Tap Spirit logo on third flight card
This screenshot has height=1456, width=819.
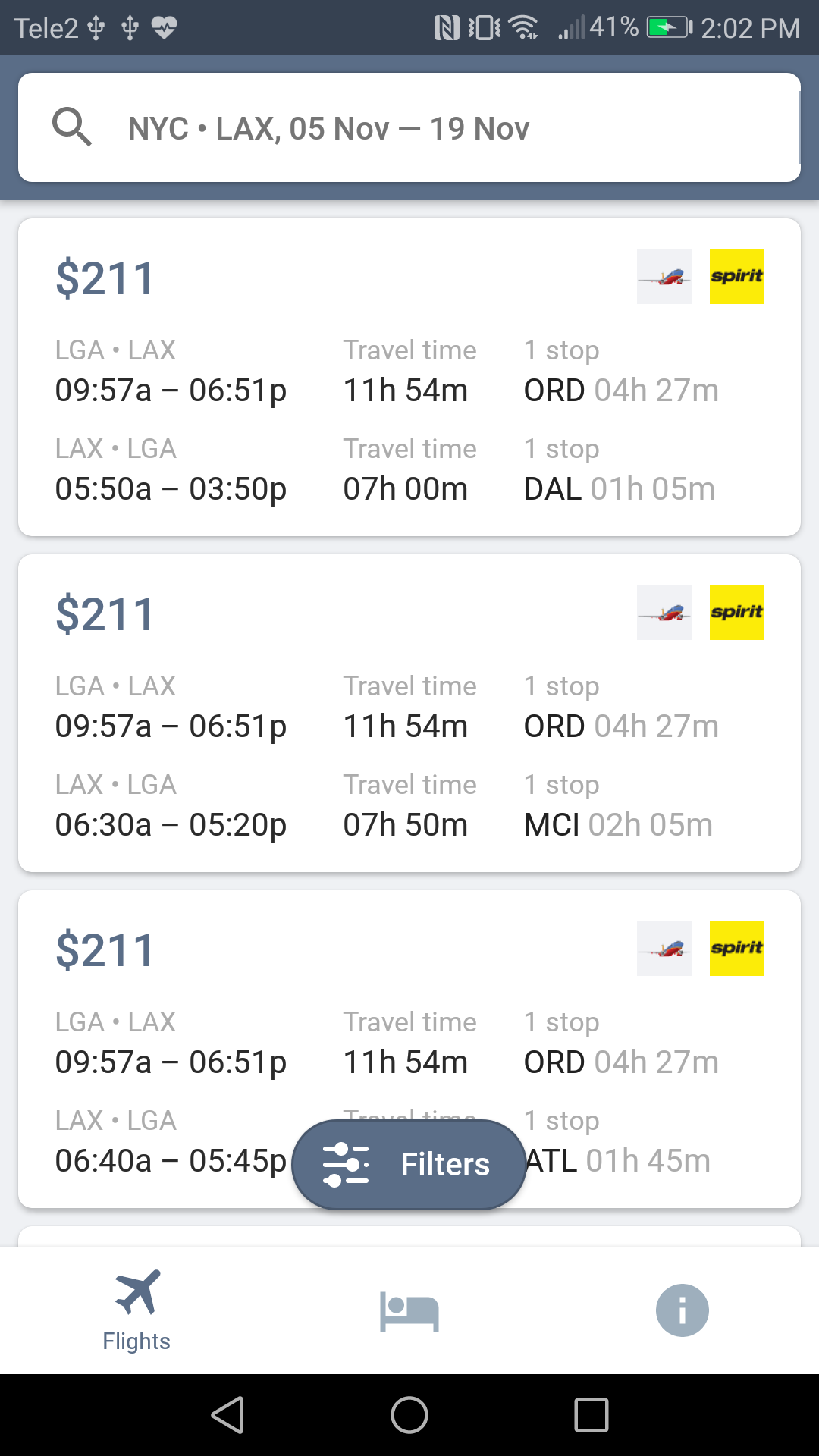[736, 949]
